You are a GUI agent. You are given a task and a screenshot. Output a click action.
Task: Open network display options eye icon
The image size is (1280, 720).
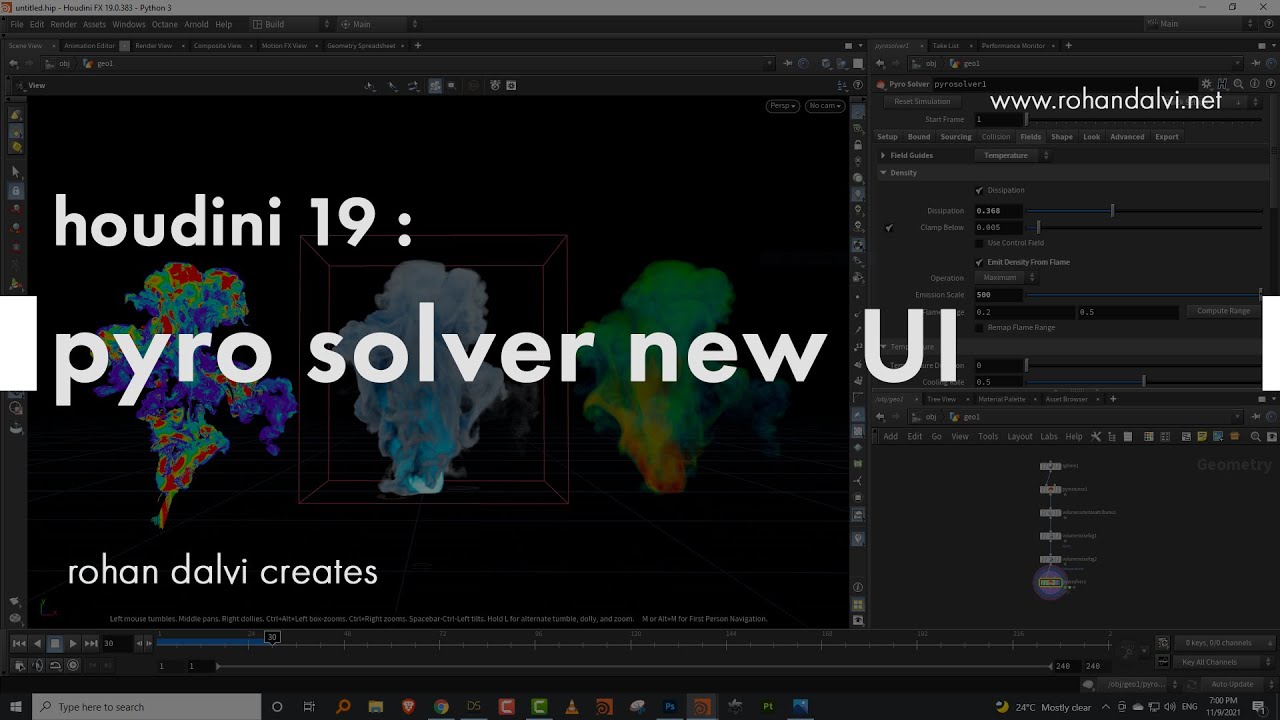[1272, 436]
